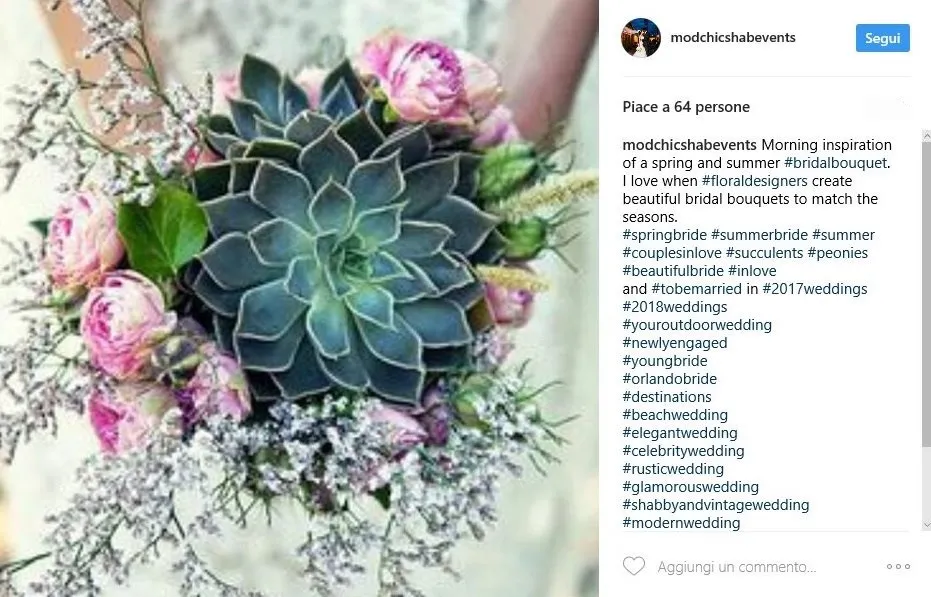Click the Segui follow button
Image resolution: width=931 pixels, height=597 pixels.
882,38
